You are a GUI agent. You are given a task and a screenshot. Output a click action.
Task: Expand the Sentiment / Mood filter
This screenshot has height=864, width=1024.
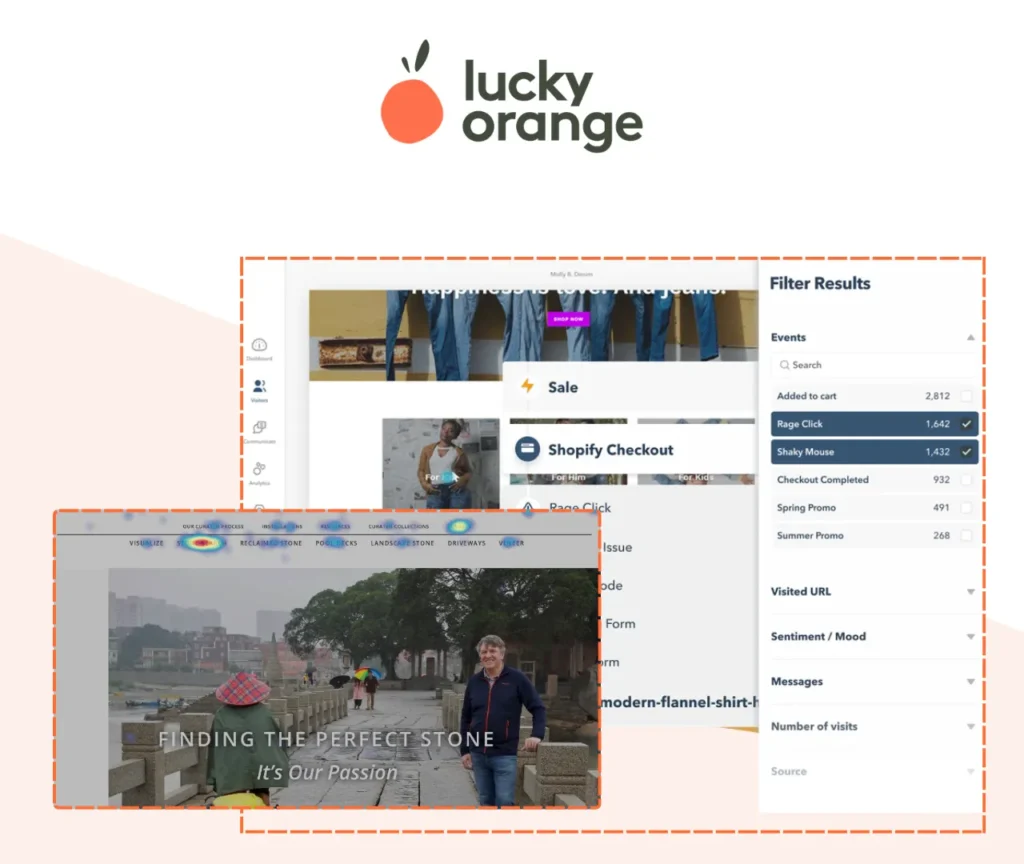[970, 637]
